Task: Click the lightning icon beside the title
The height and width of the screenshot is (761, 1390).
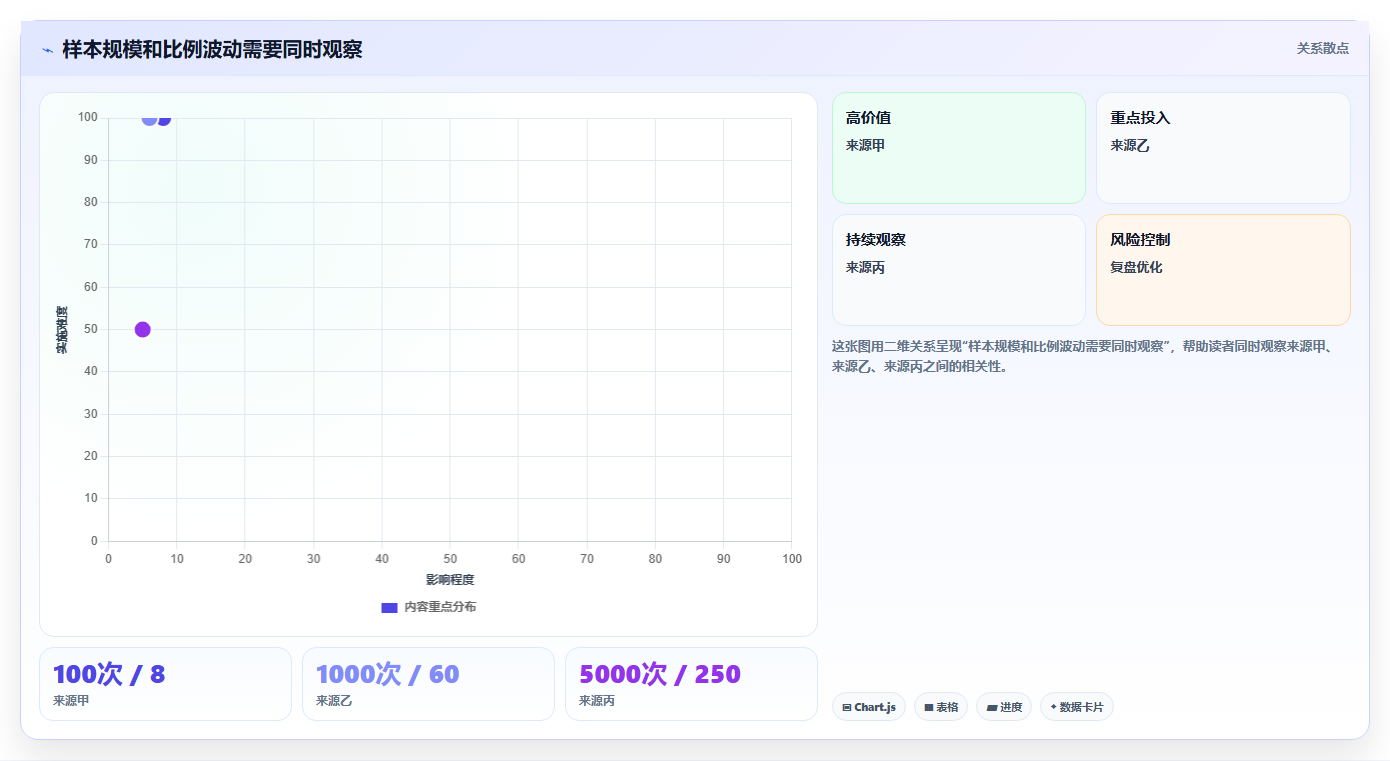Action: click(48, 49)
